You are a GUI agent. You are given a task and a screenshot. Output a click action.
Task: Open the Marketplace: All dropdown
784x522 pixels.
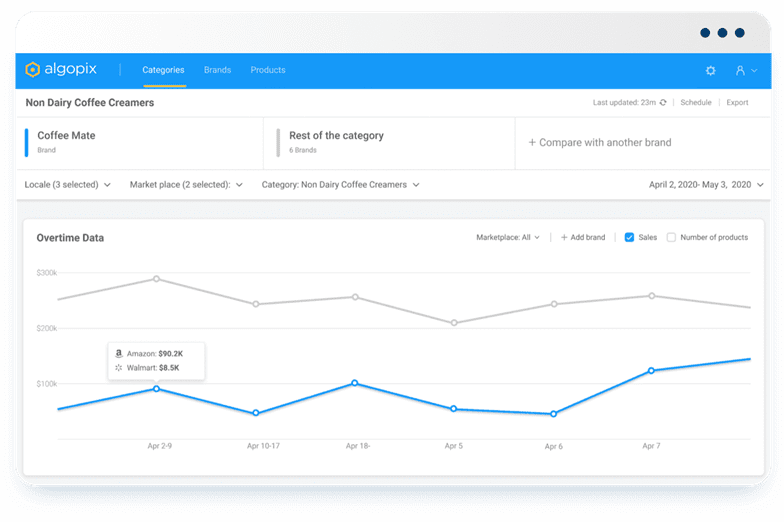(508, 238)
